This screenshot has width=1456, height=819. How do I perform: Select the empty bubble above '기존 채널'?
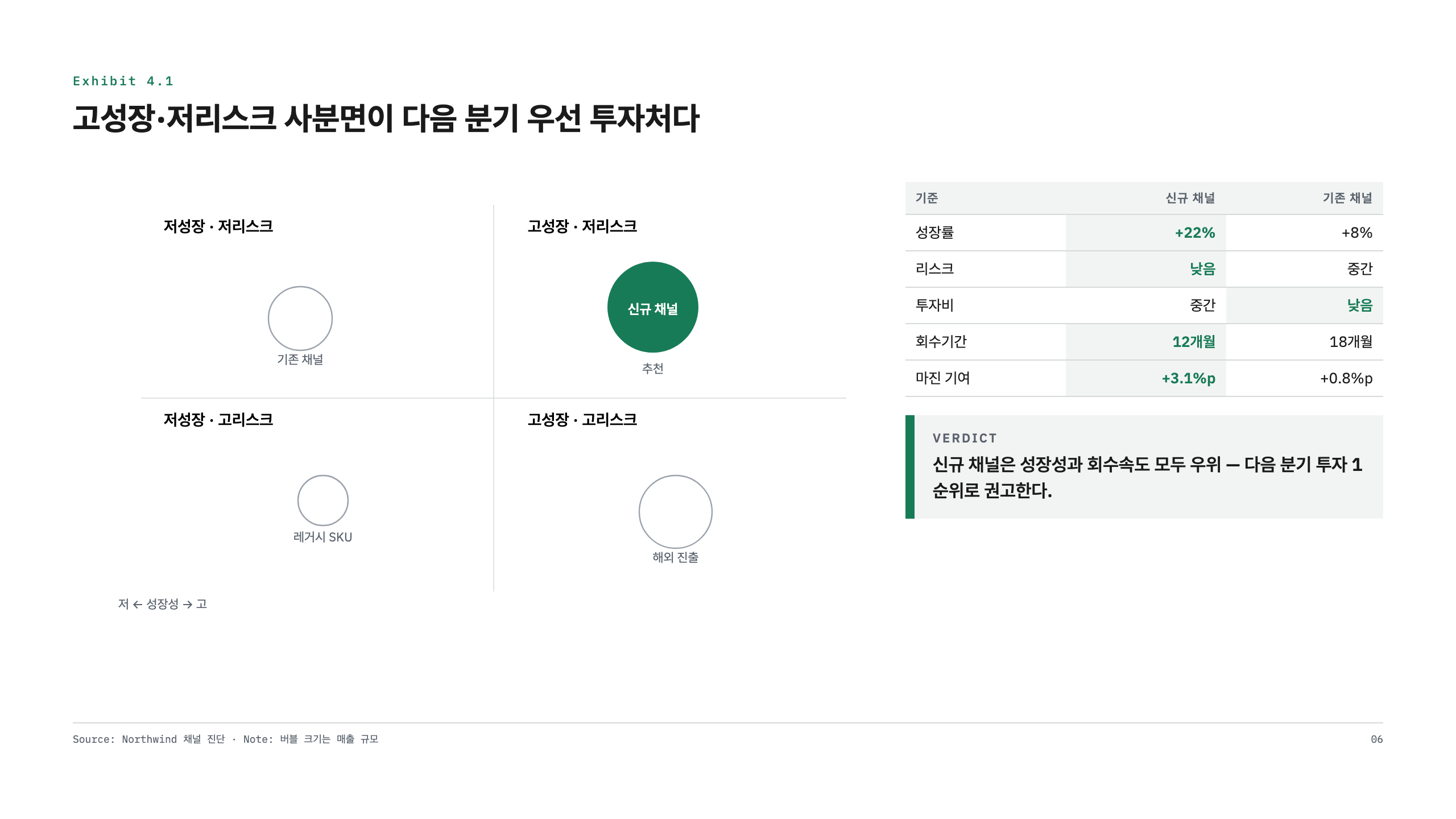pyautogui.click(x=300, y=318)
